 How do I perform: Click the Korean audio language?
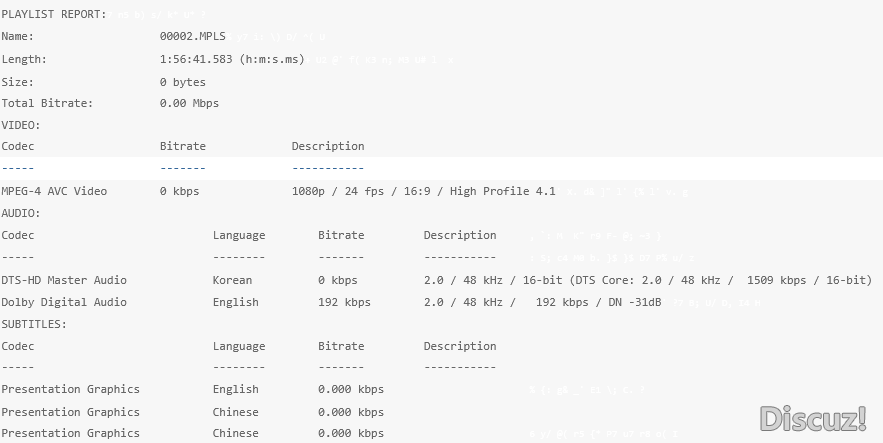click(x=232, y=280)
